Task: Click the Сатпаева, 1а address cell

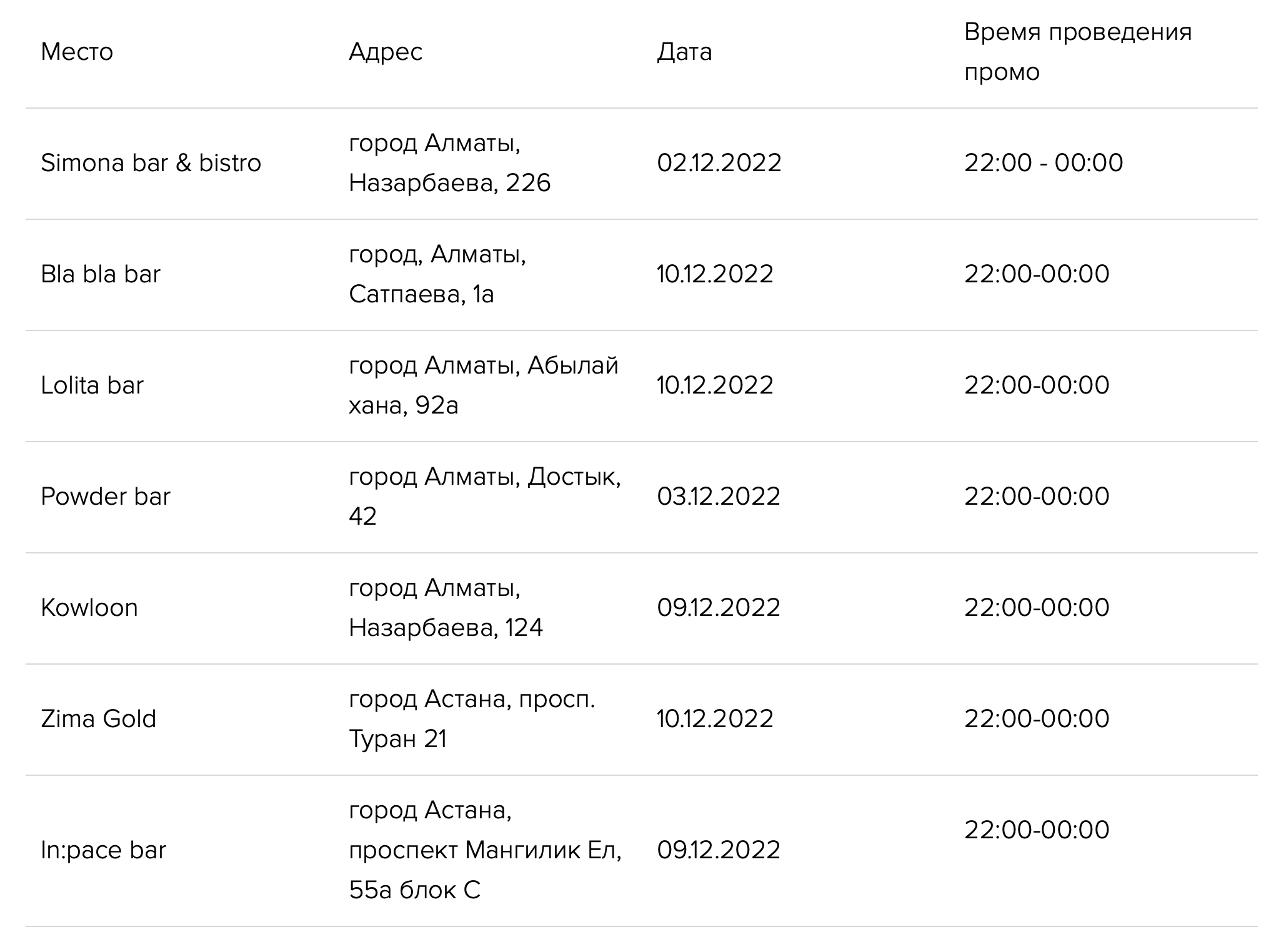Action: tap(437, 274)
